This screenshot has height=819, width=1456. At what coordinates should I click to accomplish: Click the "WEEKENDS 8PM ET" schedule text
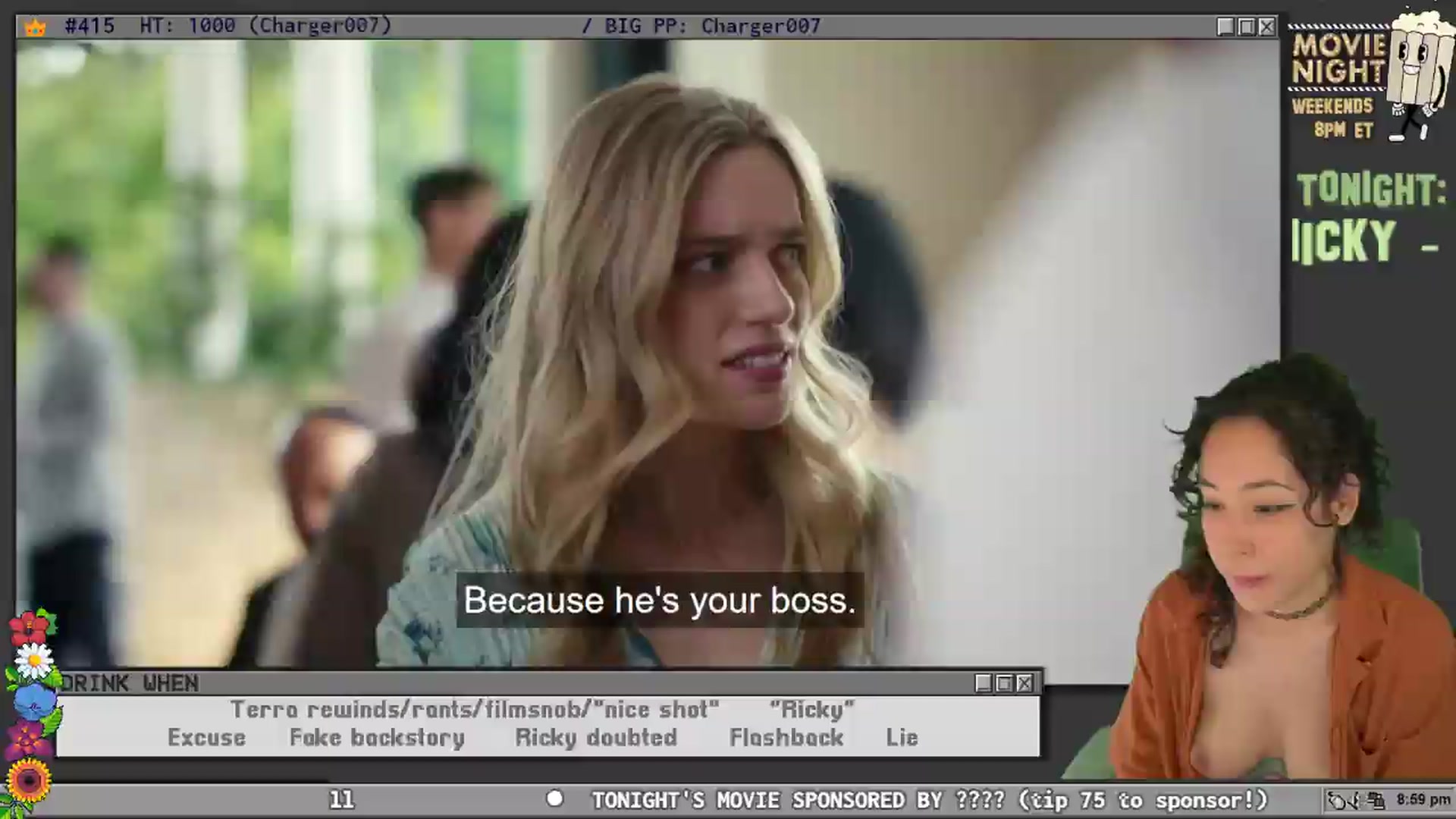pyautogui.click(x=1333, y=118)
